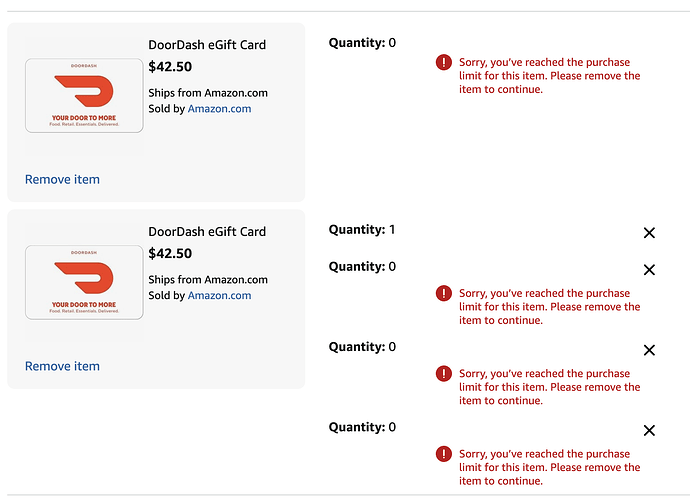Click the $42.50 price on the second card
Viewport: 690px width, 499px height.
[x=170, y=254]
